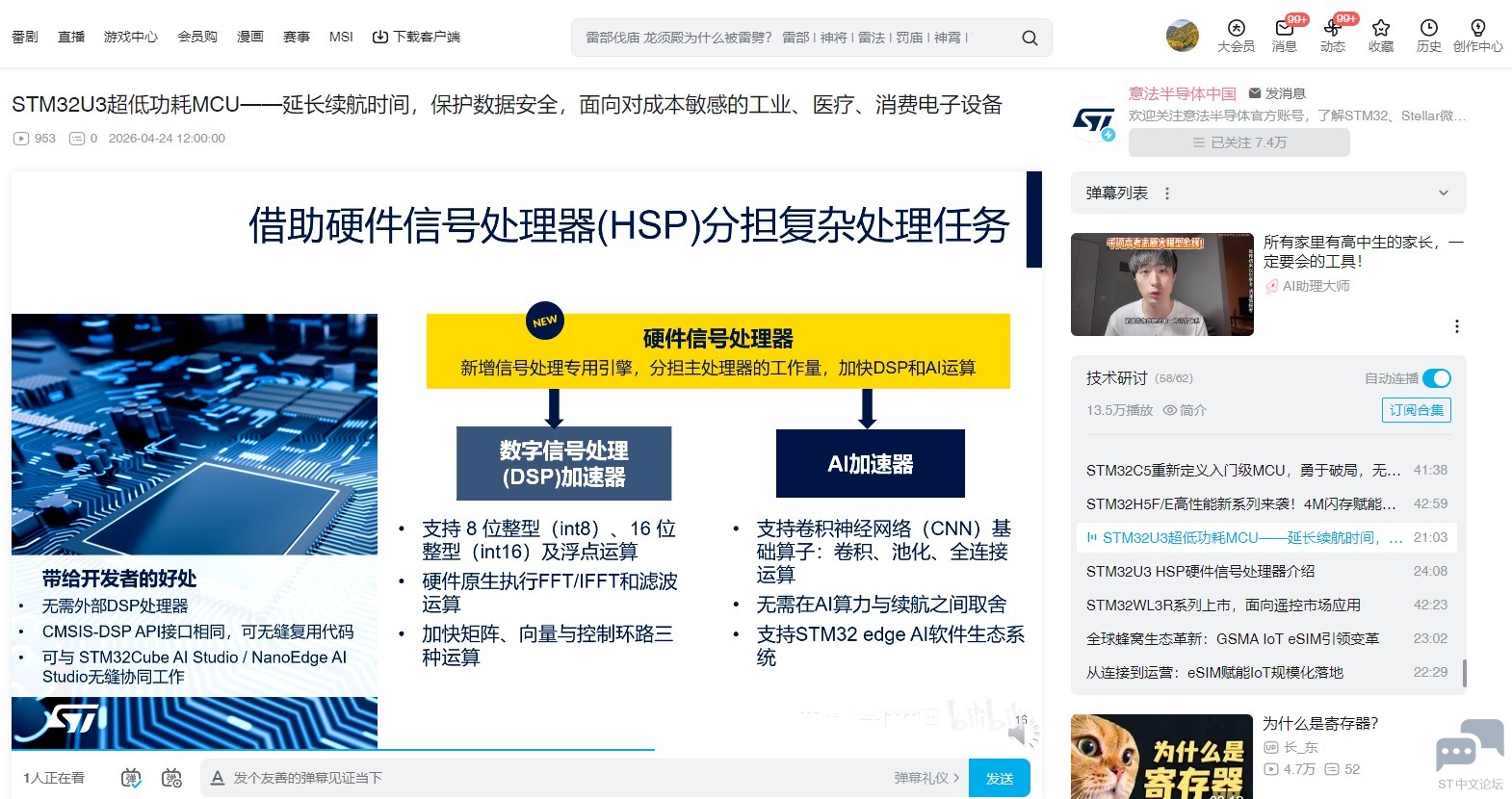The width and height of the screenshot is (1512, 799).
Task: Open 游戏中心 from the top navigation
Action: click(x=131, y=37)
